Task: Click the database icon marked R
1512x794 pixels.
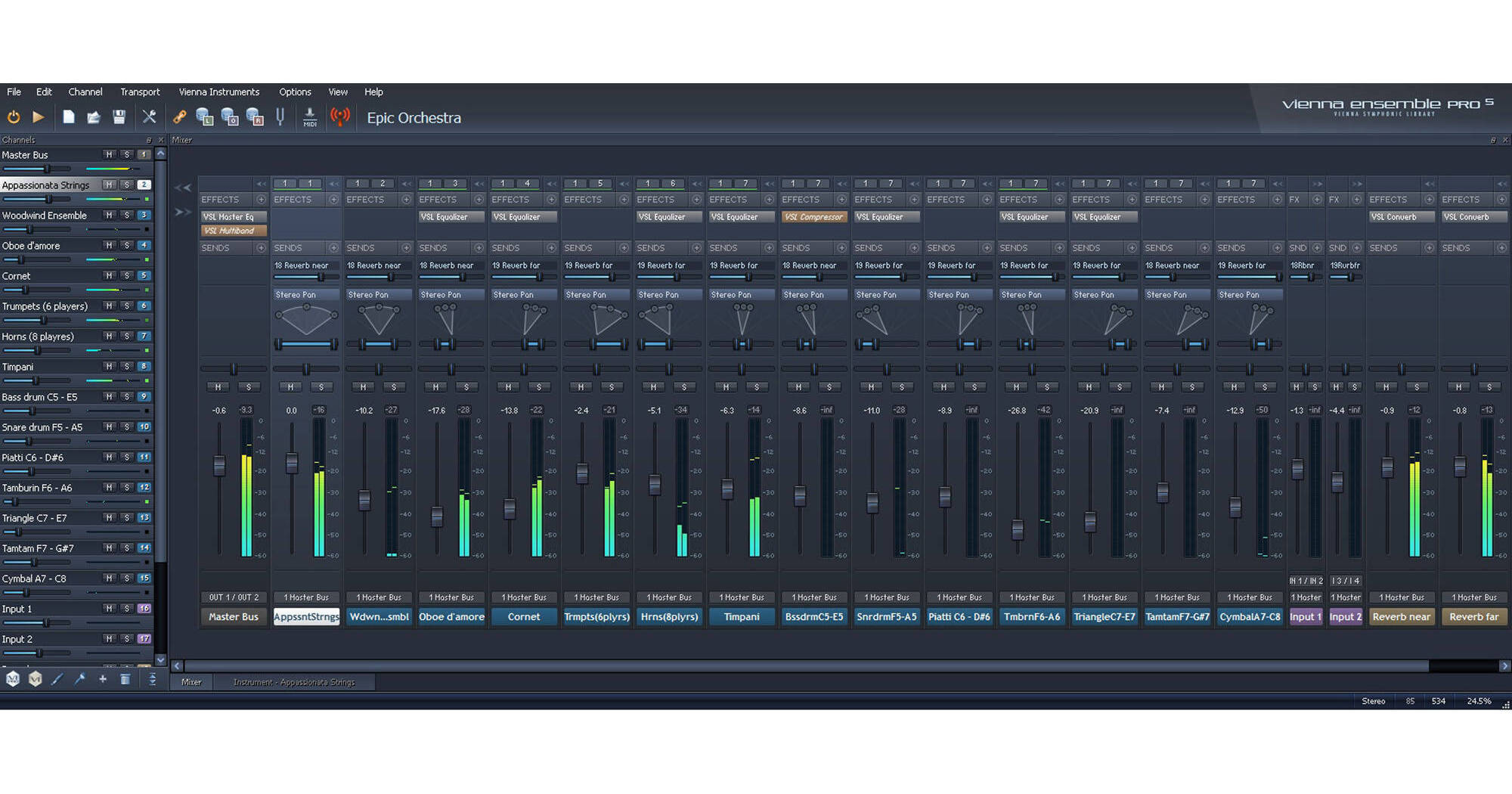Action: tap(255, 117)
